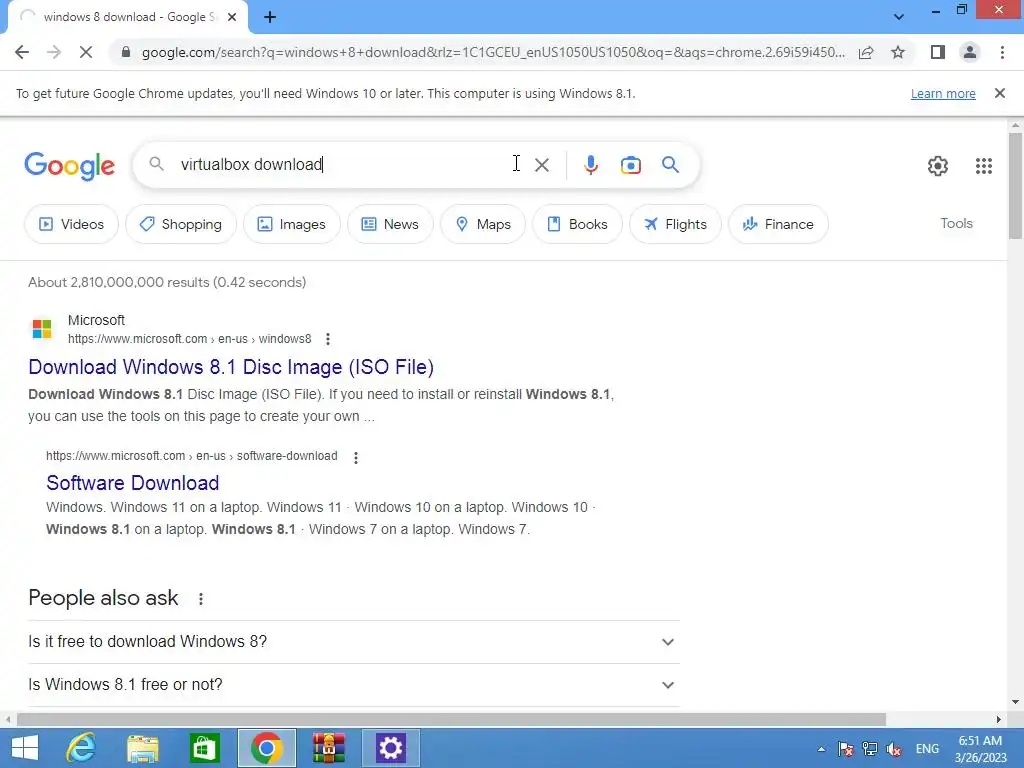Open the Windows Store taskbar icon
The image size is (1024, 768).
[x=204, y=748]
